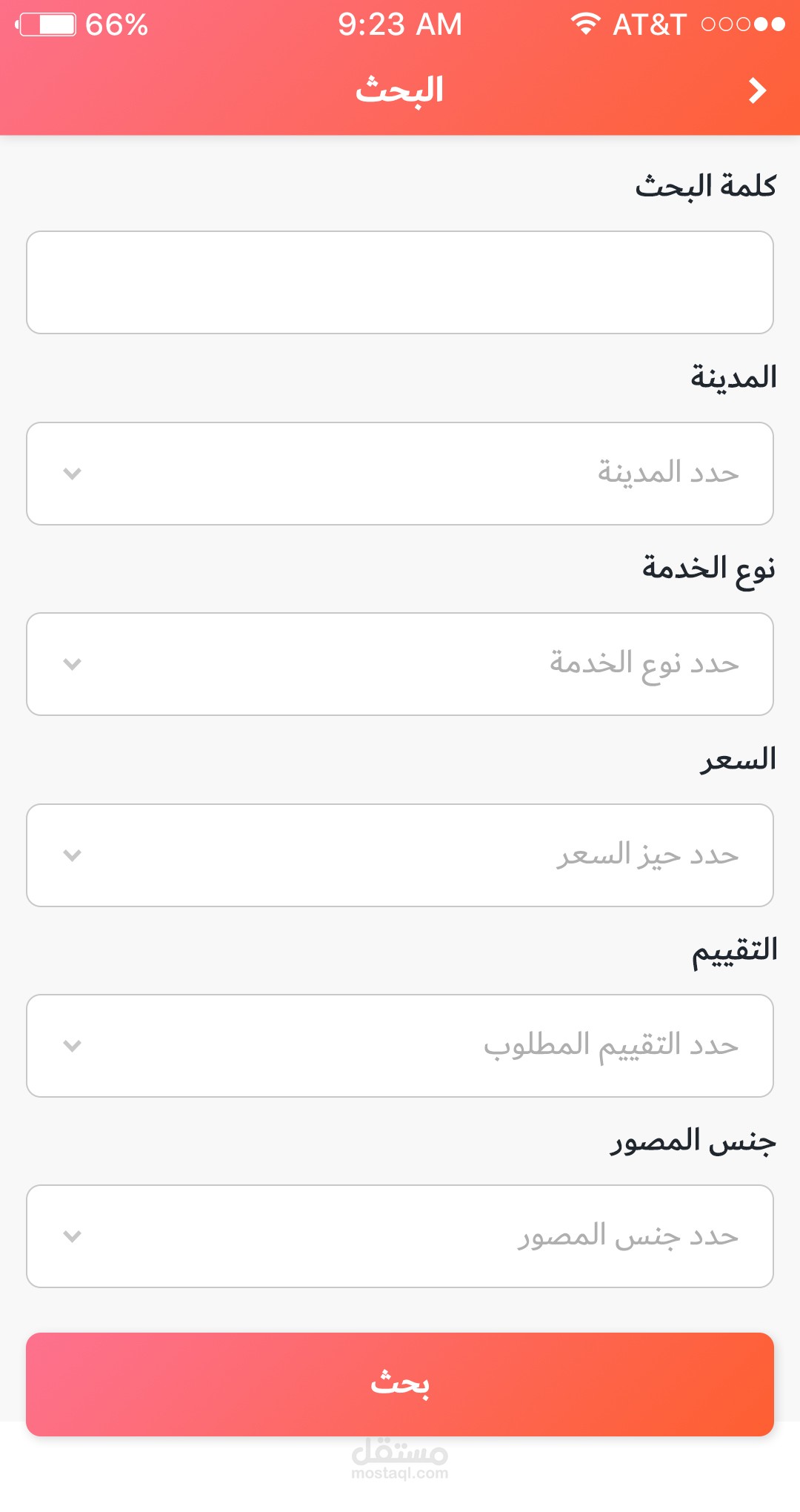
Task: Click the battery indicator icon
Action: click(x=47, y=24)
